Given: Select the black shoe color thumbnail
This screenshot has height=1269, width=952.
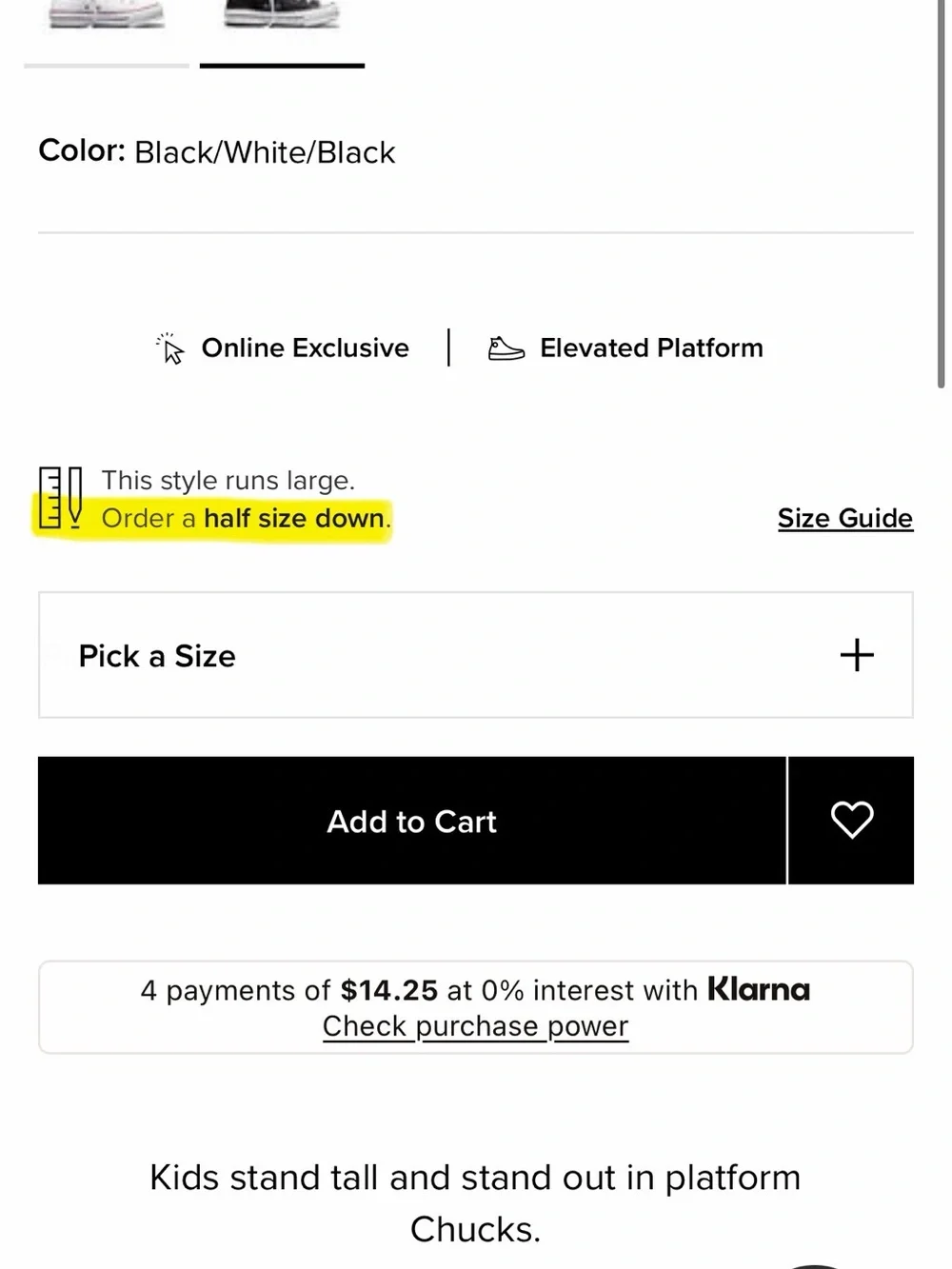Looking at the screenshot, I should coord(282,16).
